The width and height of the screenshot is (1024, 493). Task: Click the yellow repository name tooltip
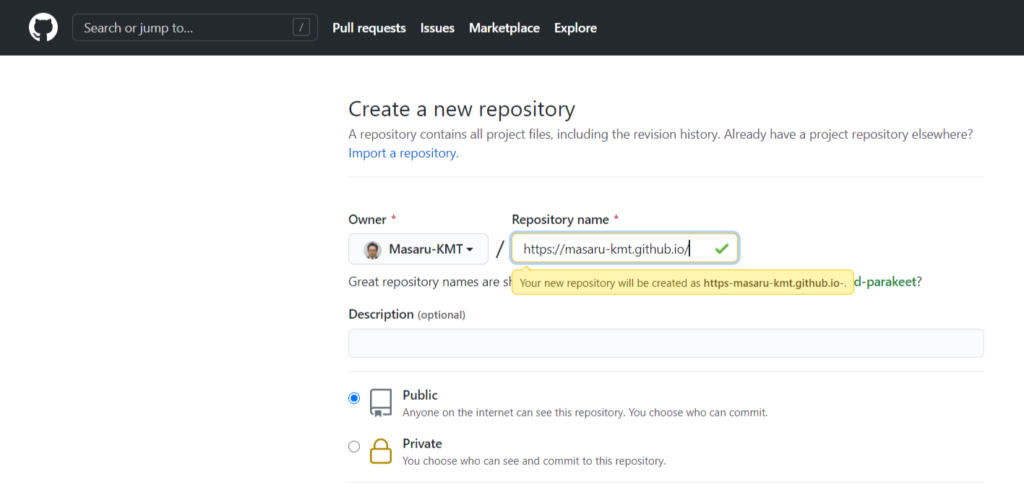[x=682, y=283]
